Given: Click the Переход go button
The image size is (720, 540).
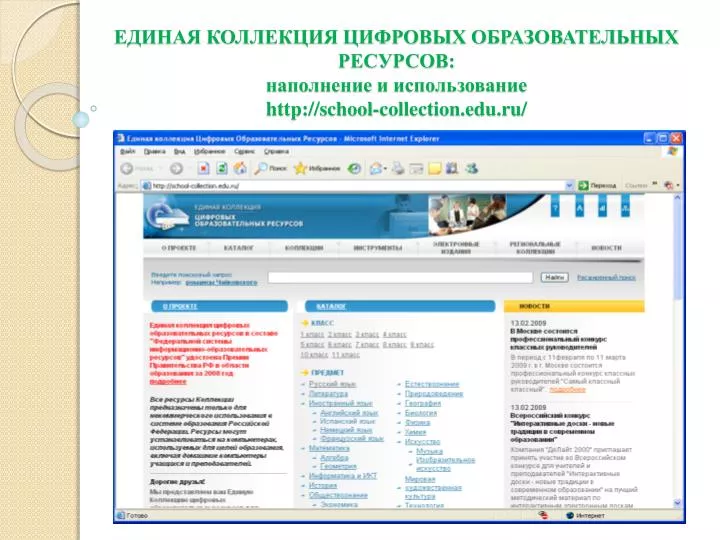Looking at the screenshot, I should pos(597,186).
